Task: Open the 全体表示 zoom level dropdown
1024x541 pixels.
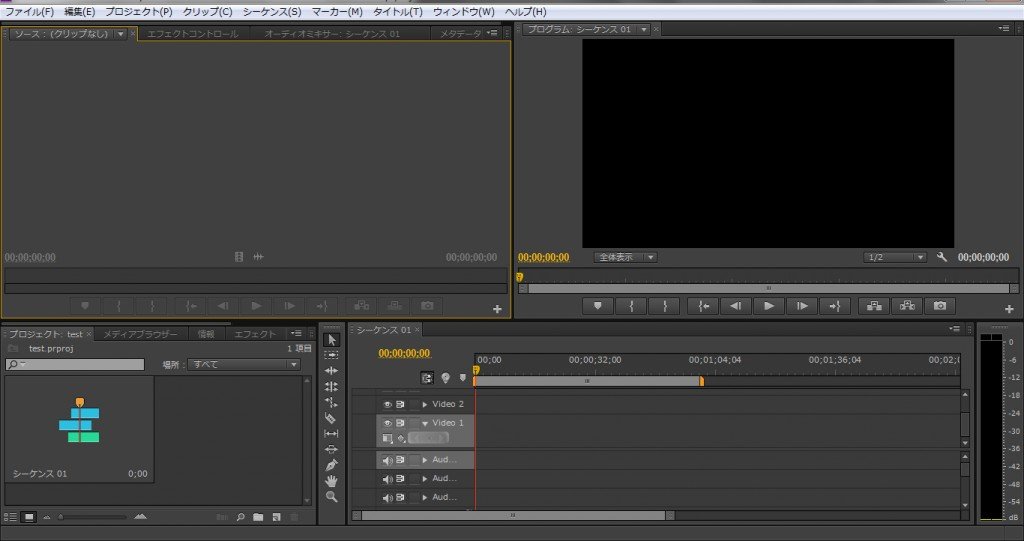Action: pyautogui.click(x=626, y=257)
